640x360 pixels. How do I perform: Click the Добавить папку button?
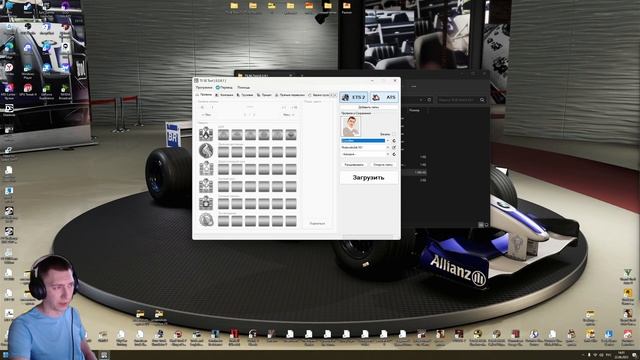pyautogui.click(x=369, y=107)
